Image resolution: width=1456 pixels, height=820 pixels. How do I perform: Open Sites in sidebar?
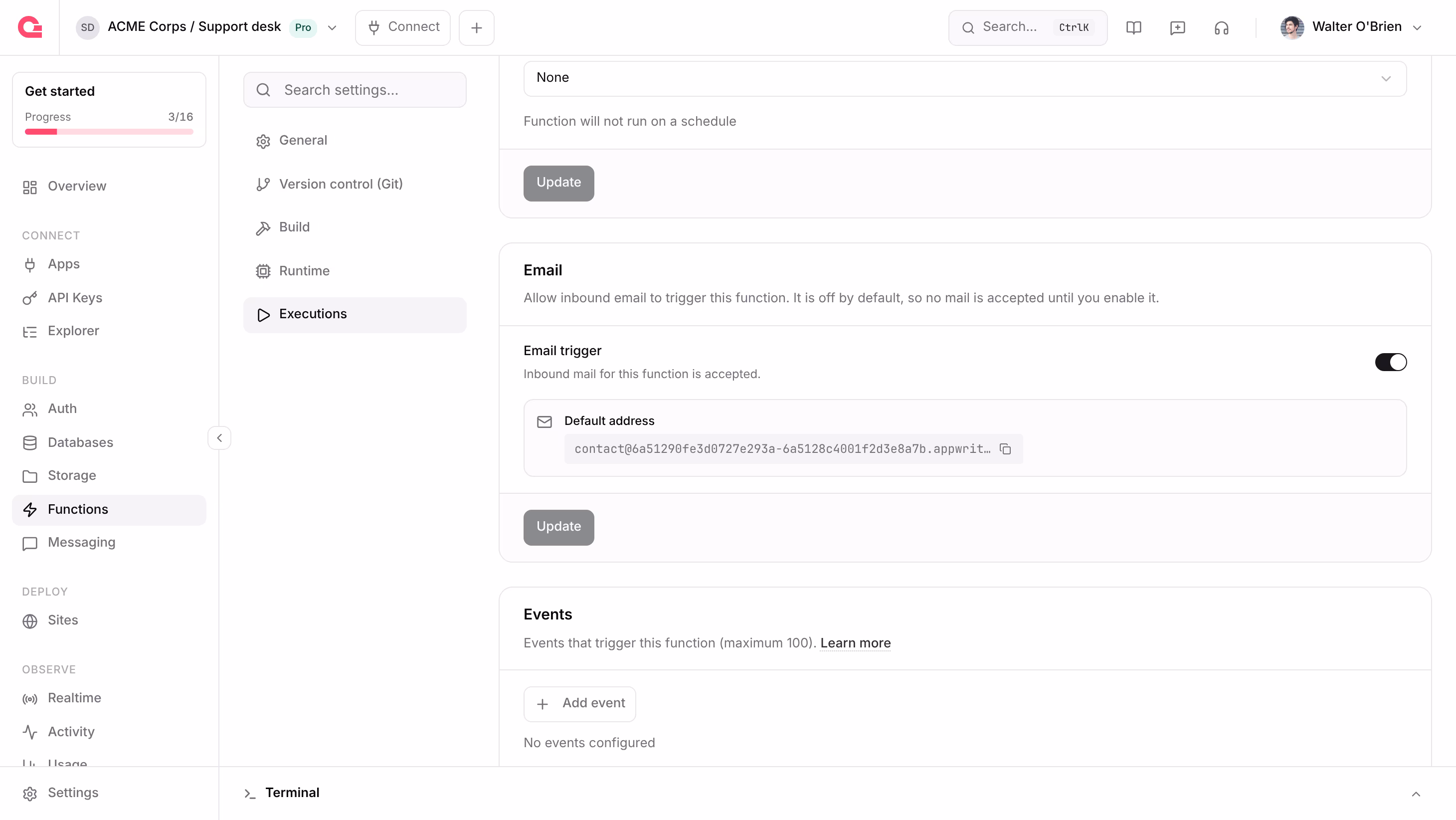coord(109,620)
